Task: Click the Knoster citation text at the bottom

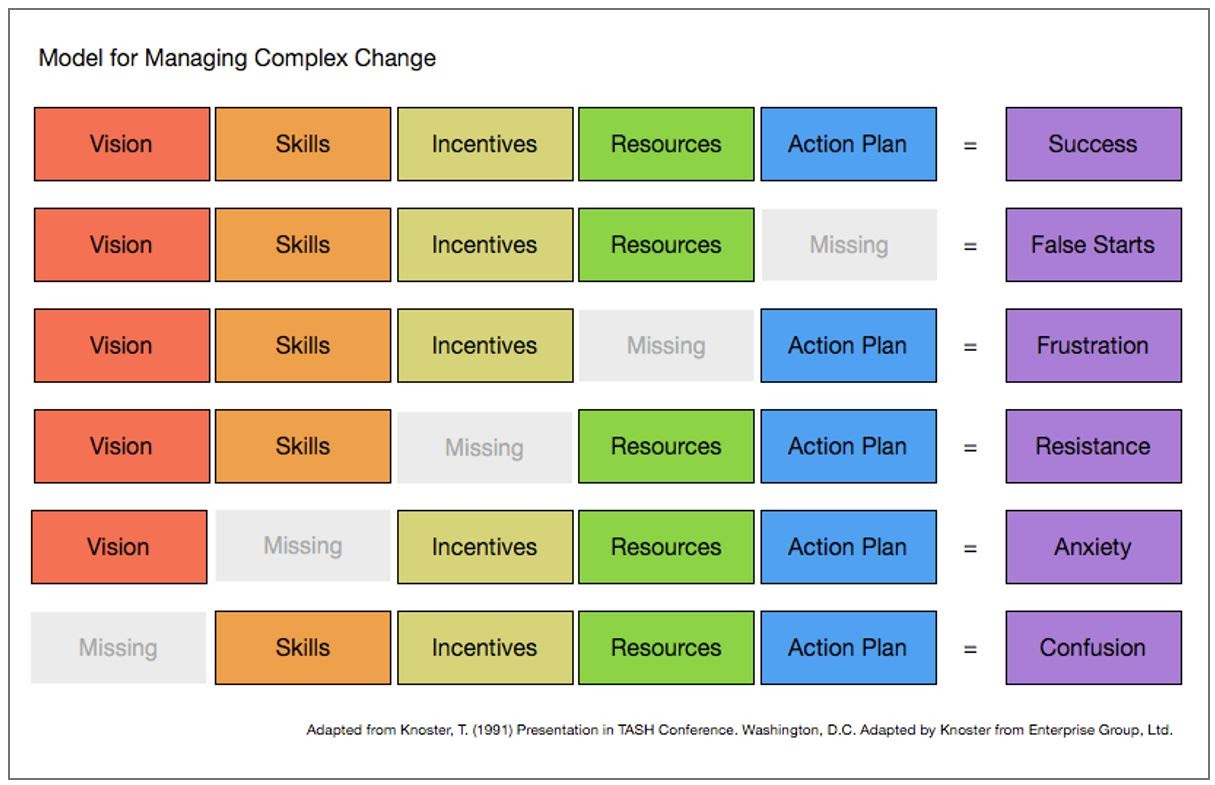Action: (x=739, y=730)
